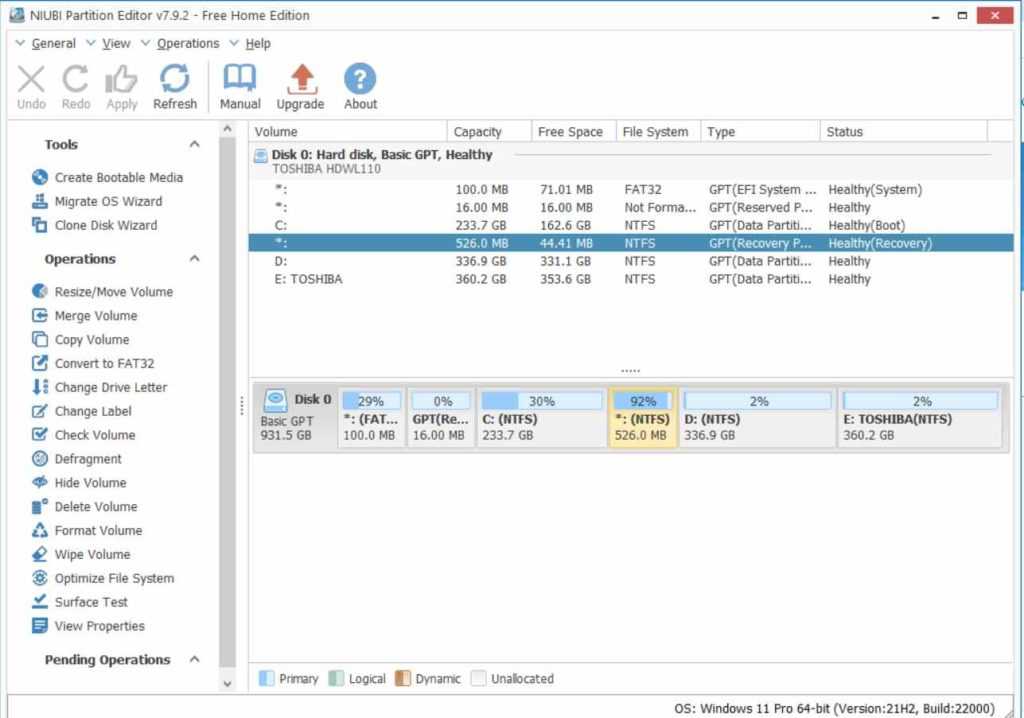Select C: (NTFS) 30% partition block
Screen dimensions: 1024x718
pos(541,417)
